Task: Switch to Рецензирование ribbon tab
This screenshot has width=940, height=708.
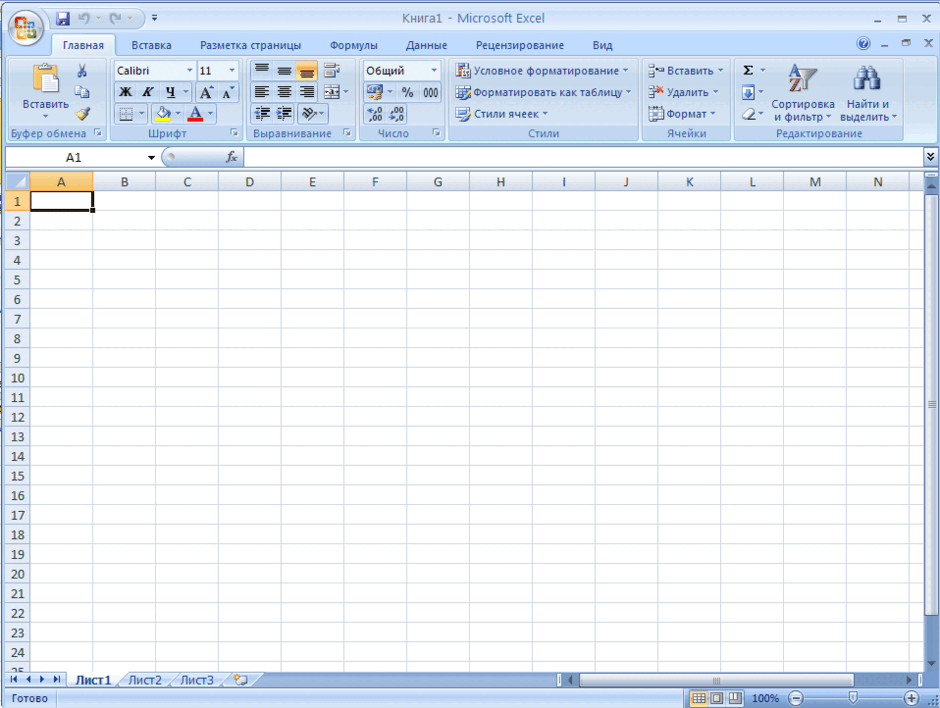Action: coord(520,45)
